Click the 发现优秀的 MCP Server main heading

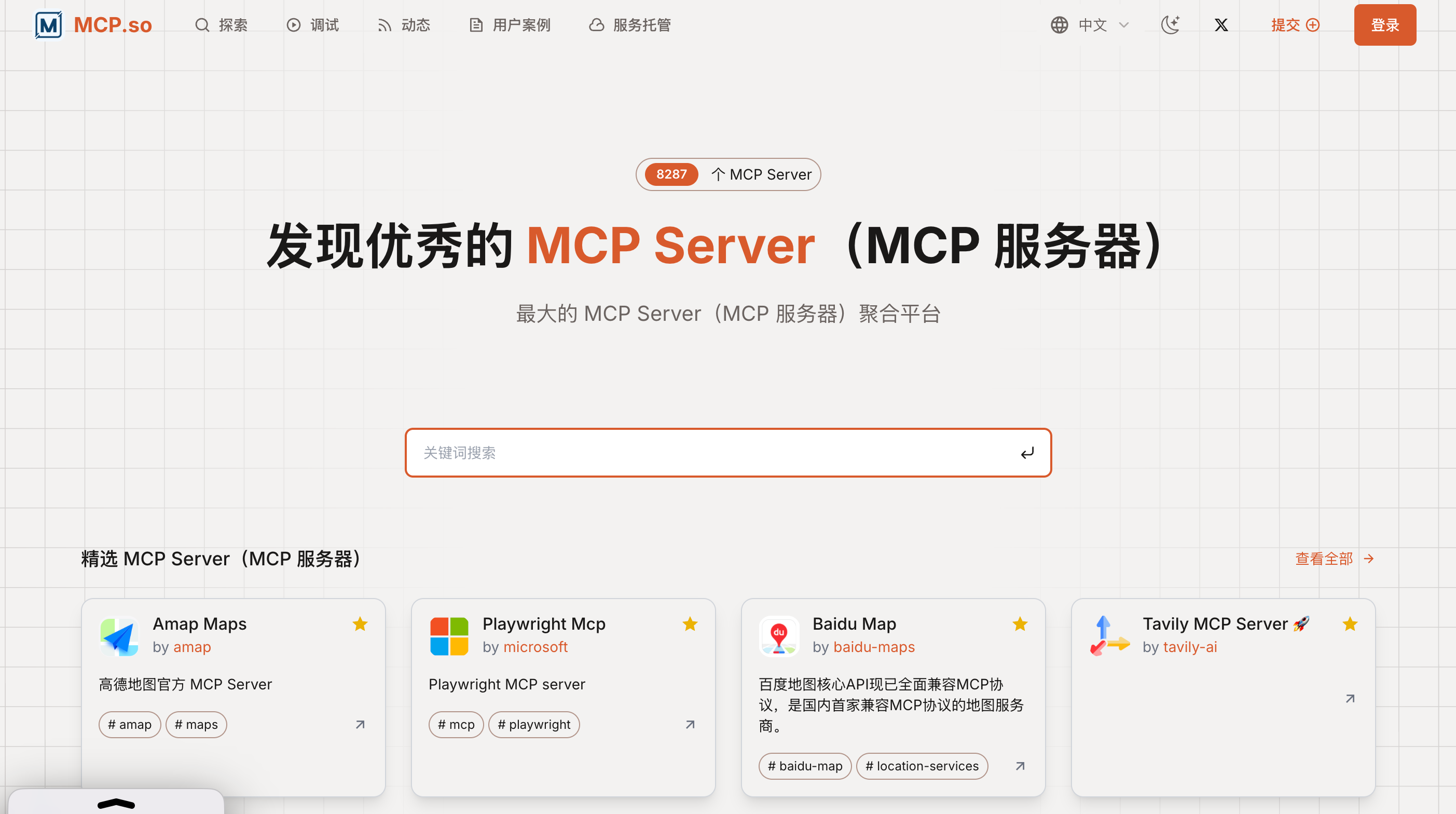coord(715,245)
